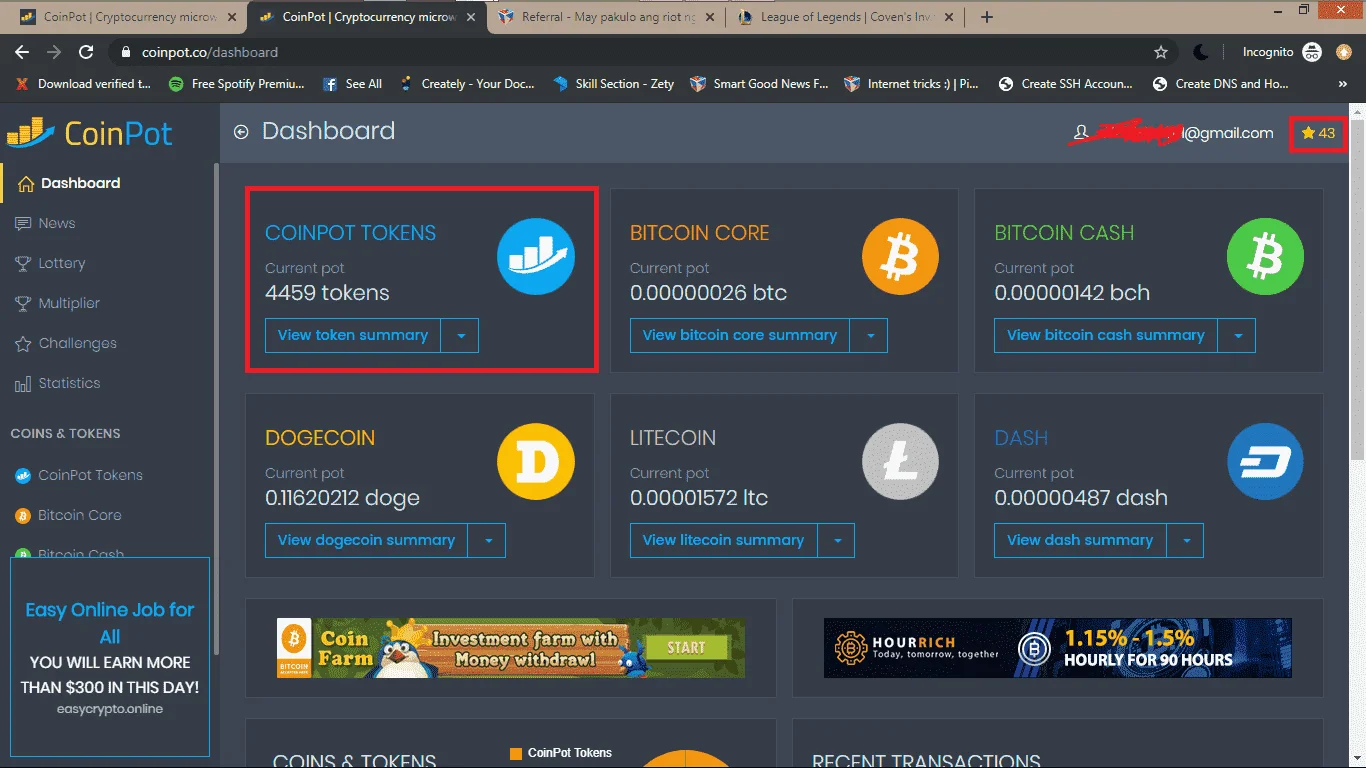Expand dropdown beside View bitcoin cash summary
The width and height of the screenshot is (1366, 768).
tap(1237, 335)
